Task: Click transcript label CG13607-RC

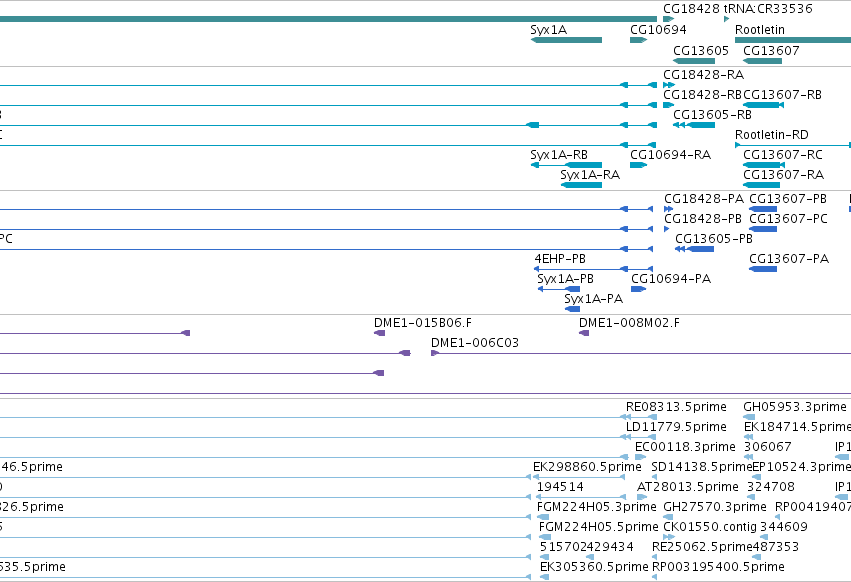Action: [x=783, y=155]
